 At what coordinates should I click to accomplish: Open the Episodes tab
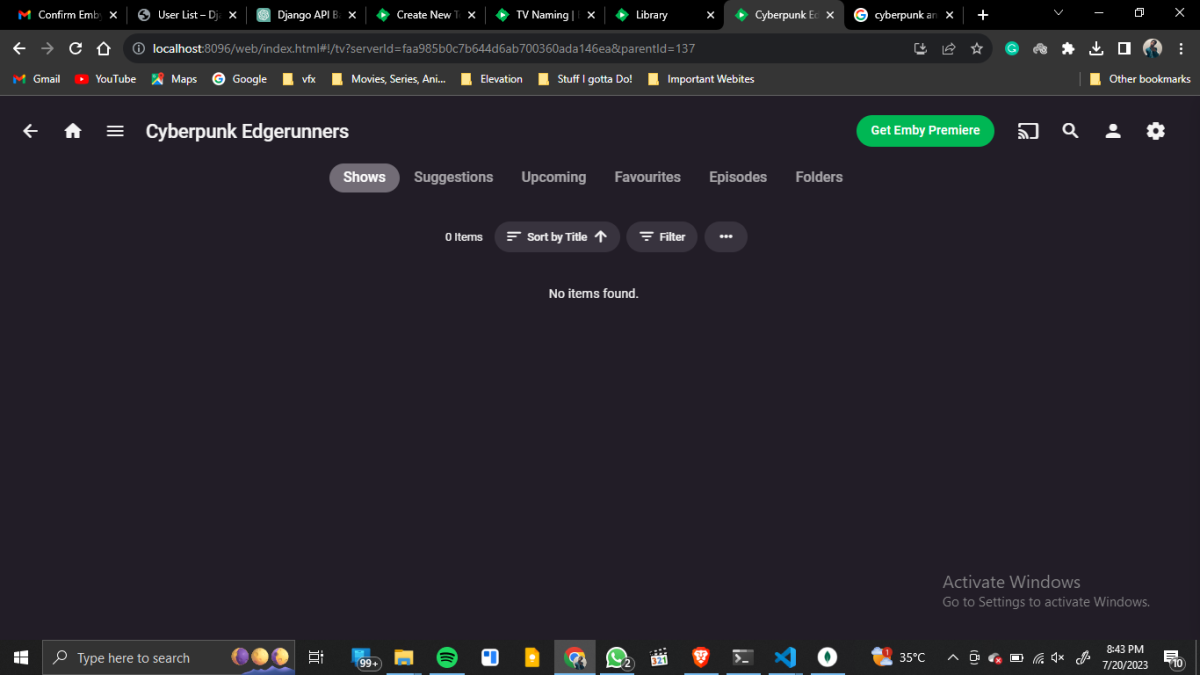pyautogui.click(x=738, y=177)
